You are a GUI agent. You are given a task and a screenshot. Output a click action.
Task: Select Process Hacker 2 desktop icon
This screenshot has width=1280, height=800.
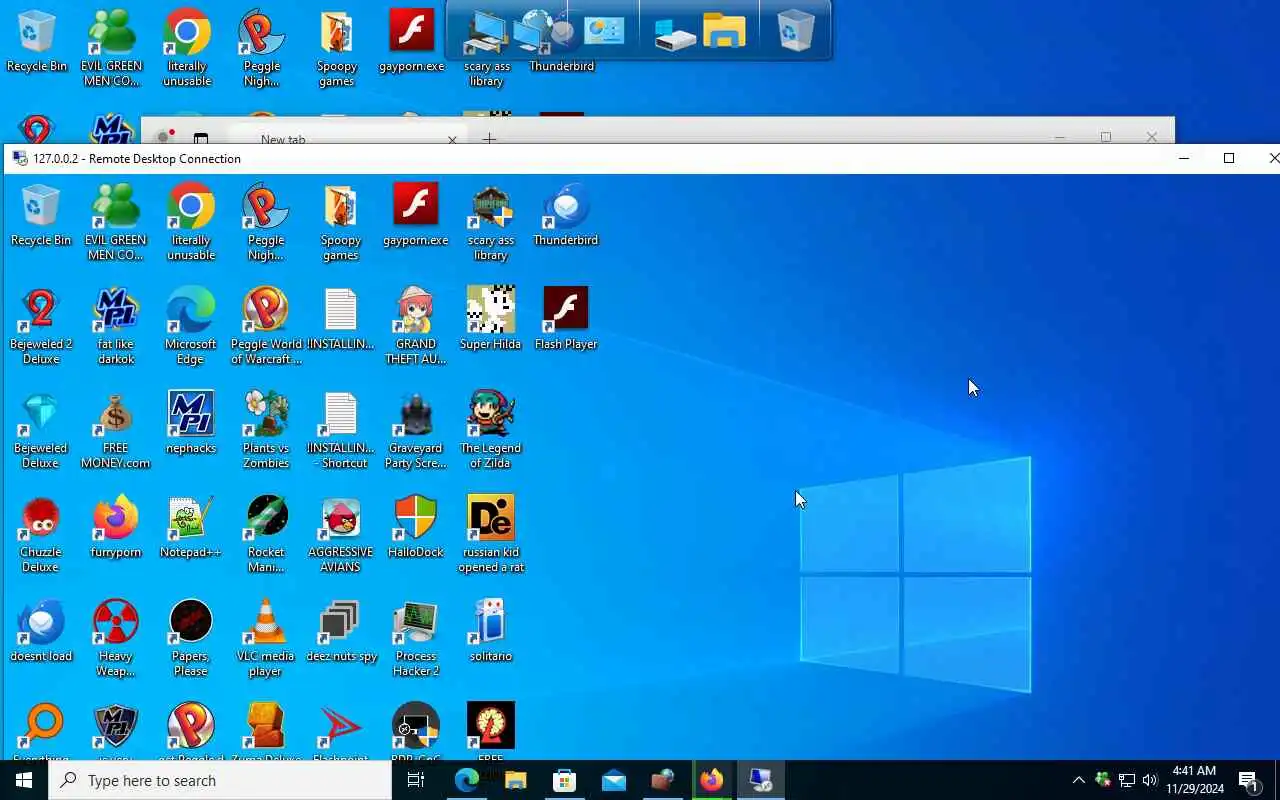tap(416, 638)
